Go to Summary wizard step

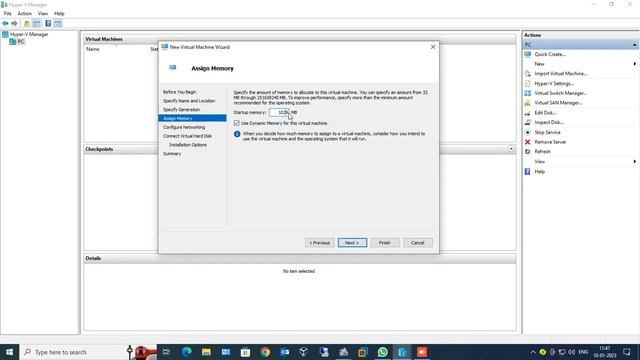172,154
